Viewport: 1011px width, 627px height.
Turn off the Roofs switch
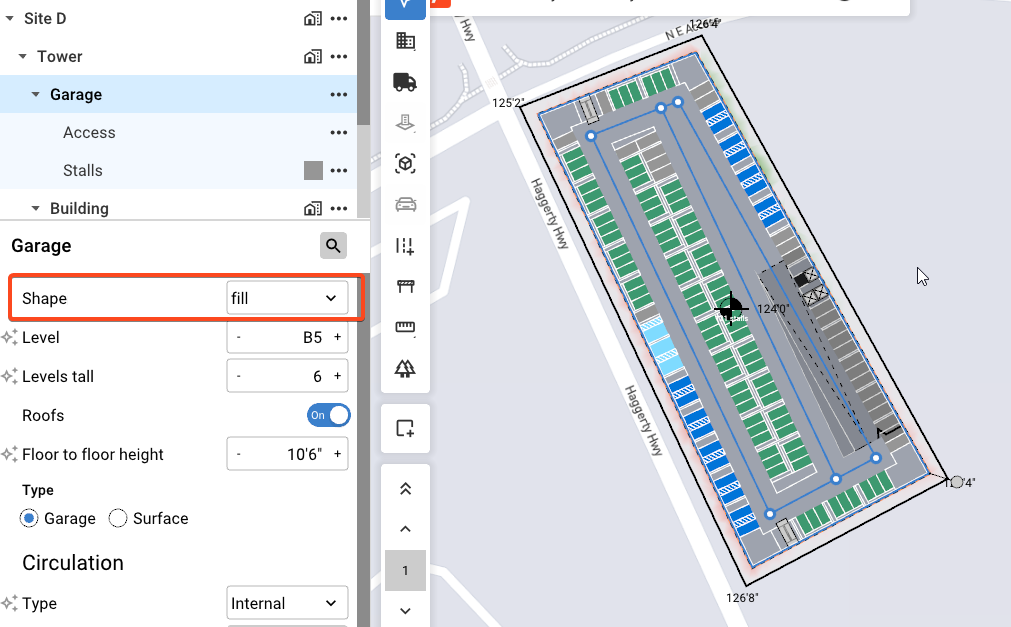(x=329, y=415)
